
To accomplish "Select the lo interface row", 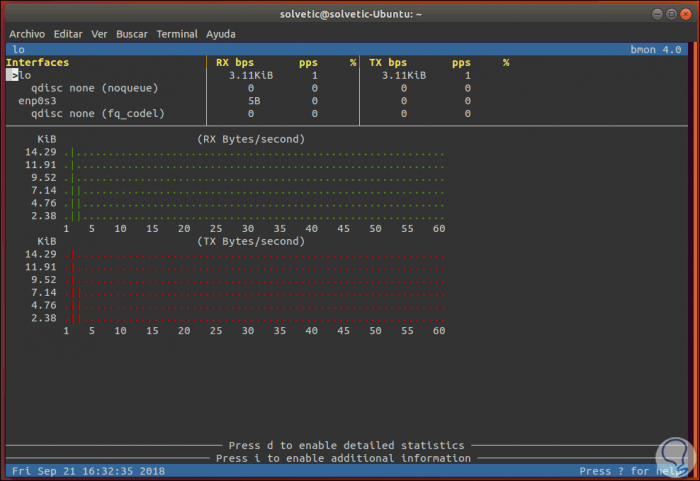I will point(25,75).
